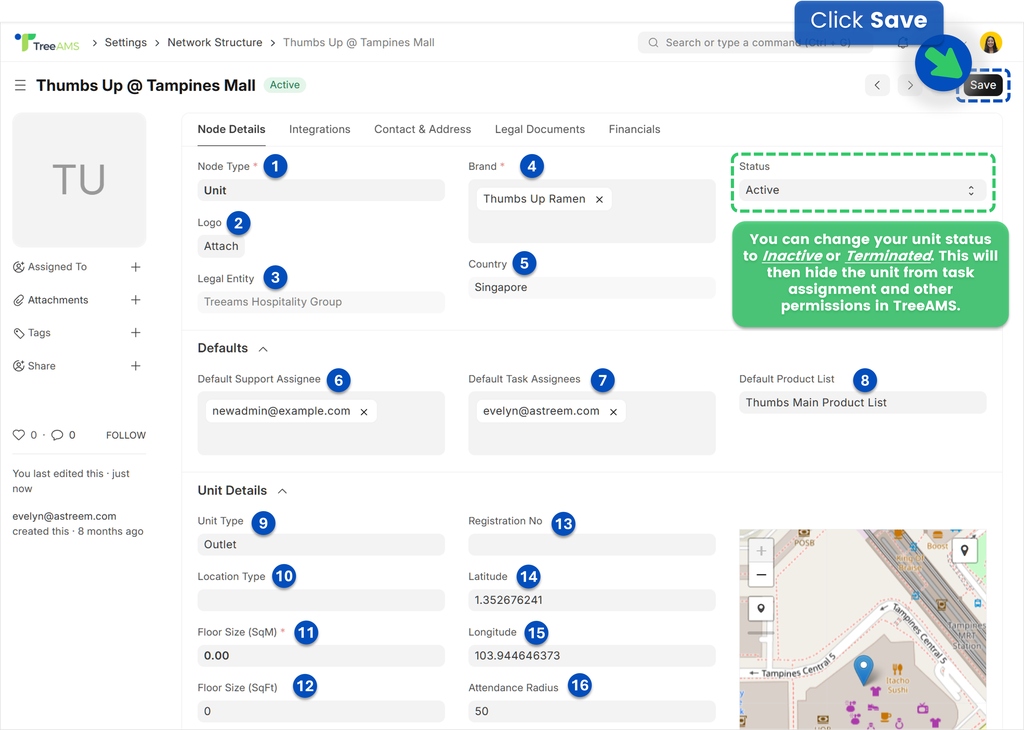
Task: Go to previous record arrow
Action: (x=877, y=85)
